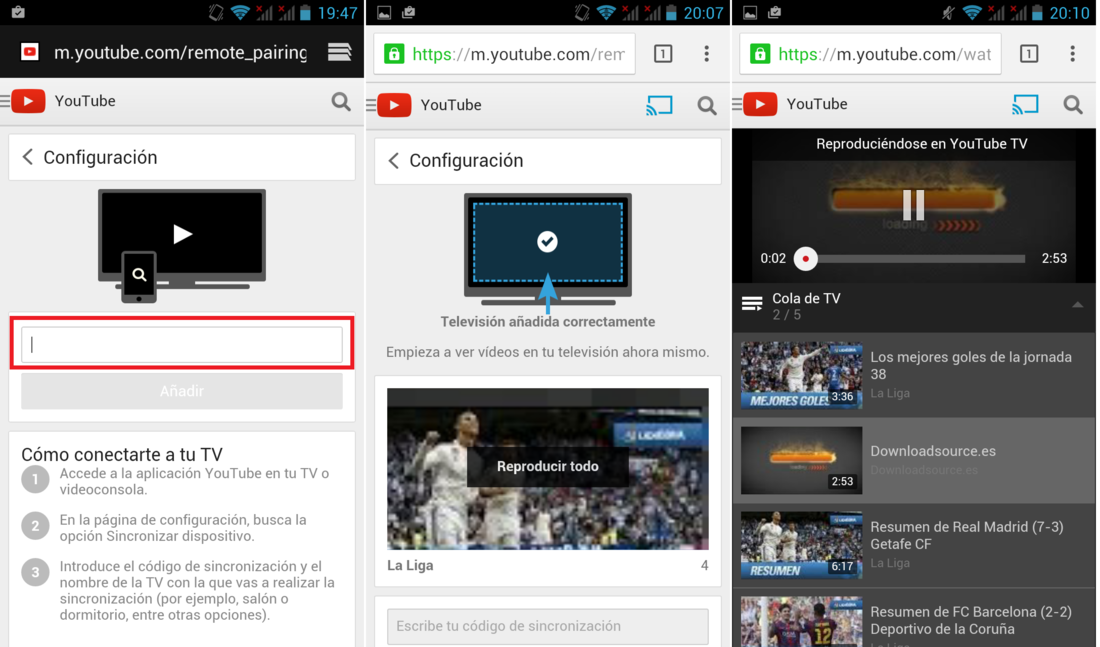Collapse the Cola de TV queue arrow
The width and height of the screenshot is (1100, 647).
tap(1078, 305)
